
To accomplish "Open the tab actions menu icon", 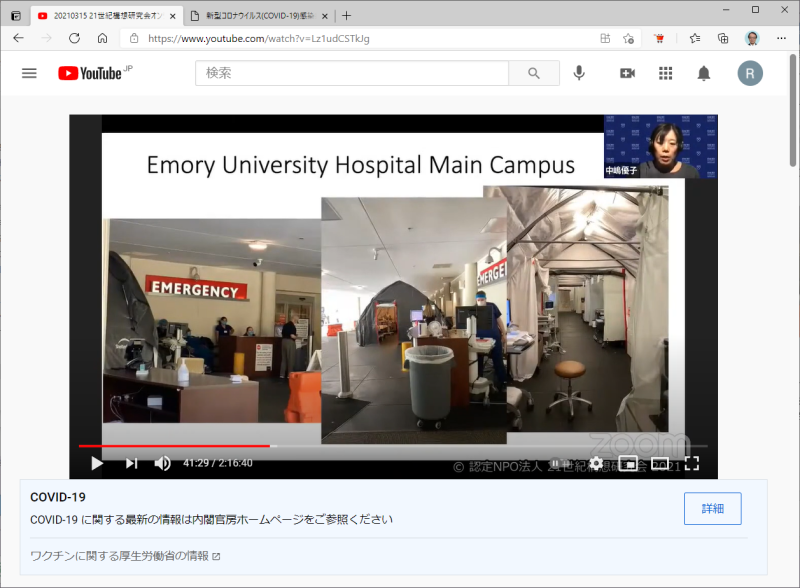I will coord(16,16).
